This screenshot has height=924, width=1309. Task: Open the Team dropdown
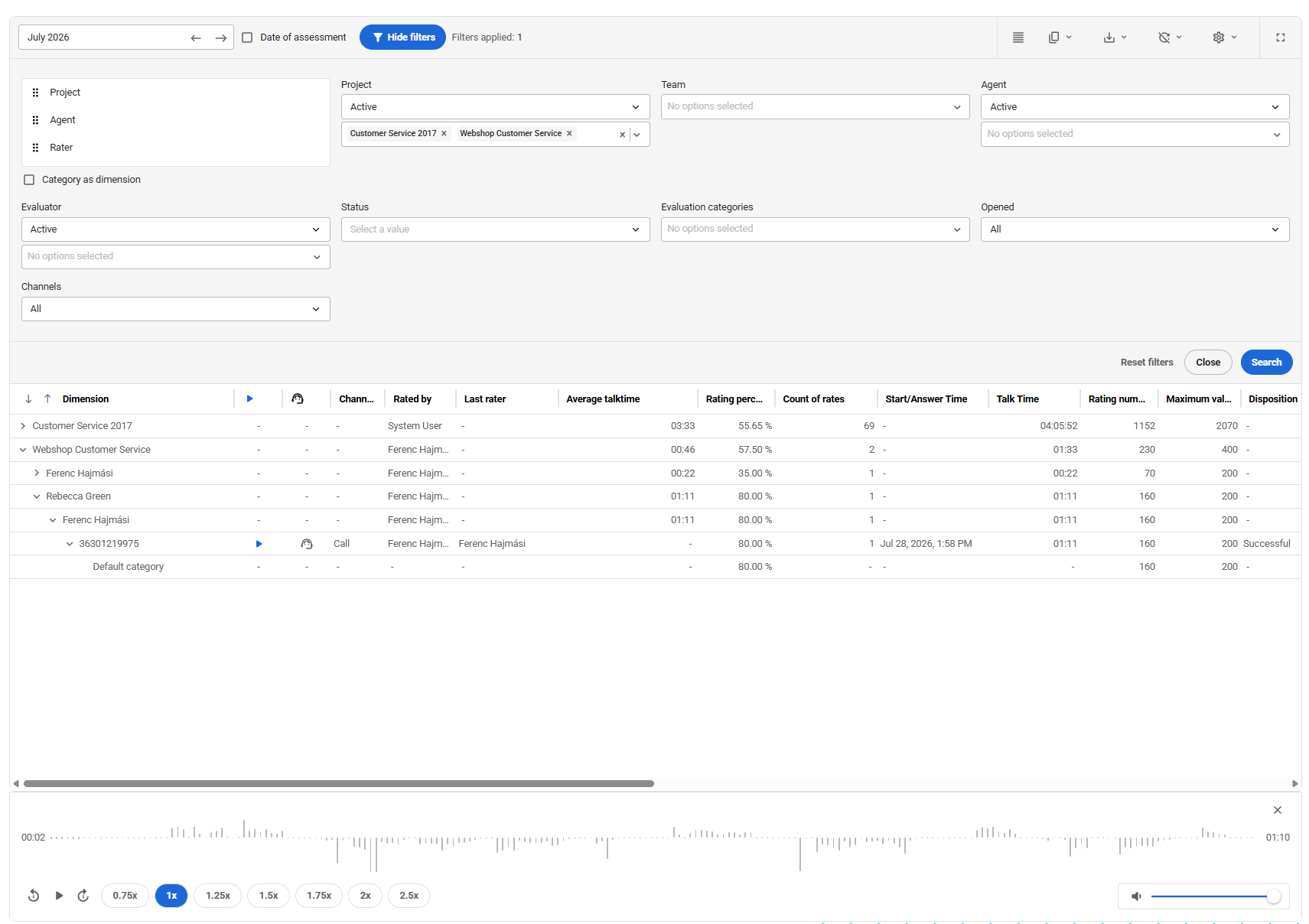(x=815, y=107)
